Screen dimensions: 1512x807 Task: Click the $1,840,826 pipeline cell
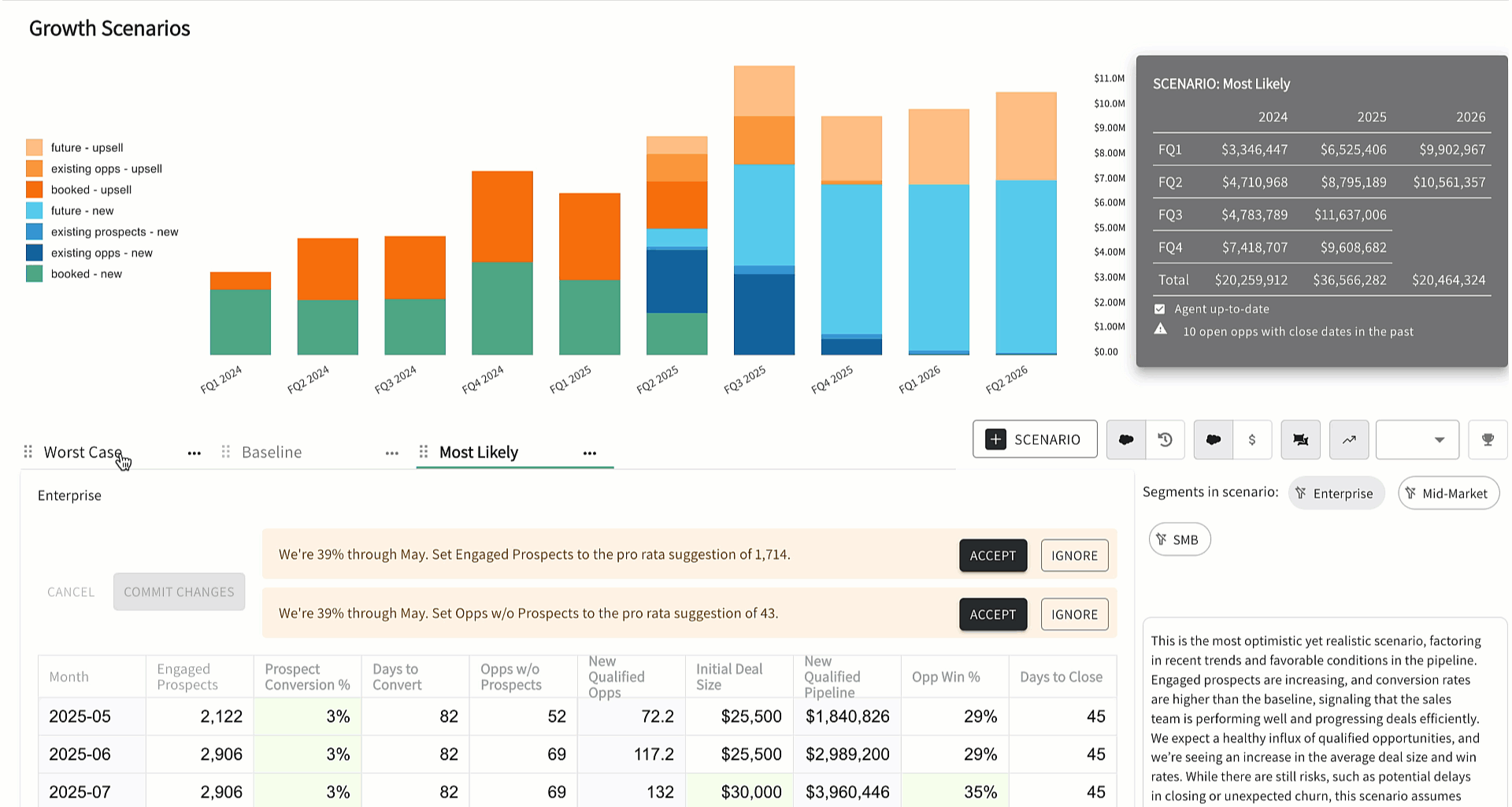tap(847, 716)
